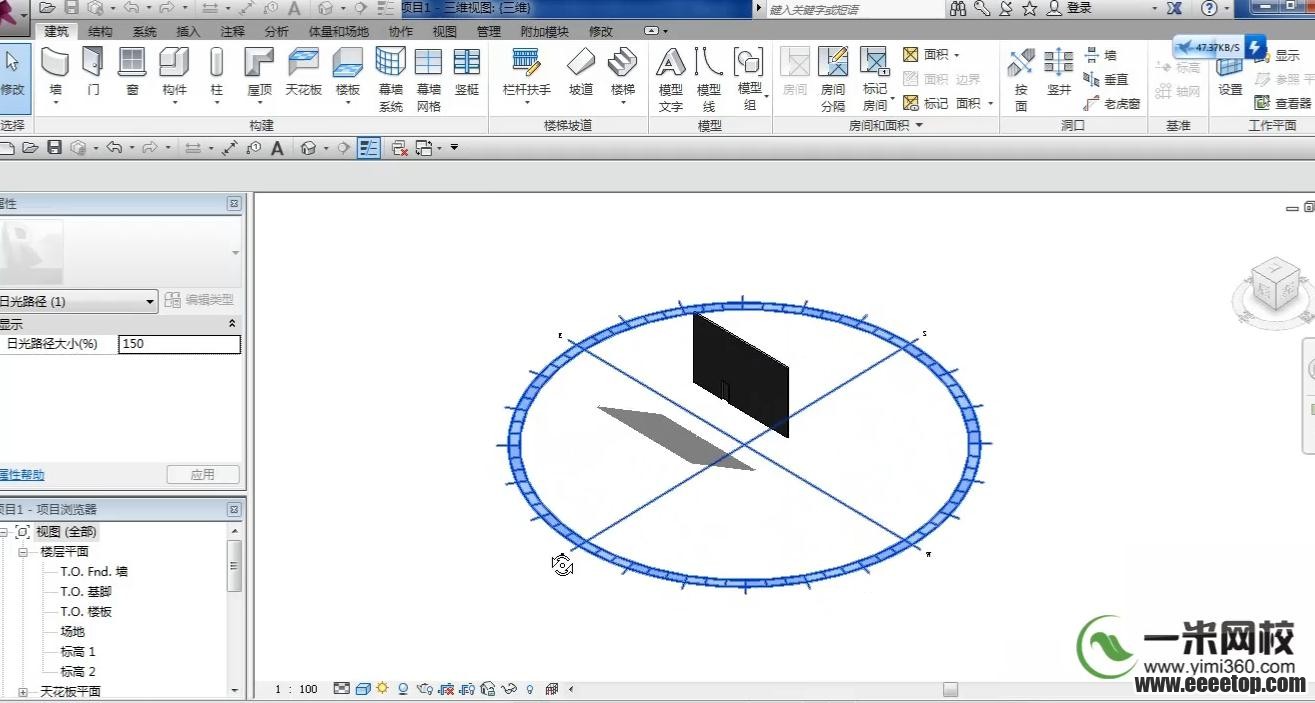Toggle thin lines in quick access toolbar
This screenshot has height=703, width=1315.
pyautogui.click(x=369, y=147)
